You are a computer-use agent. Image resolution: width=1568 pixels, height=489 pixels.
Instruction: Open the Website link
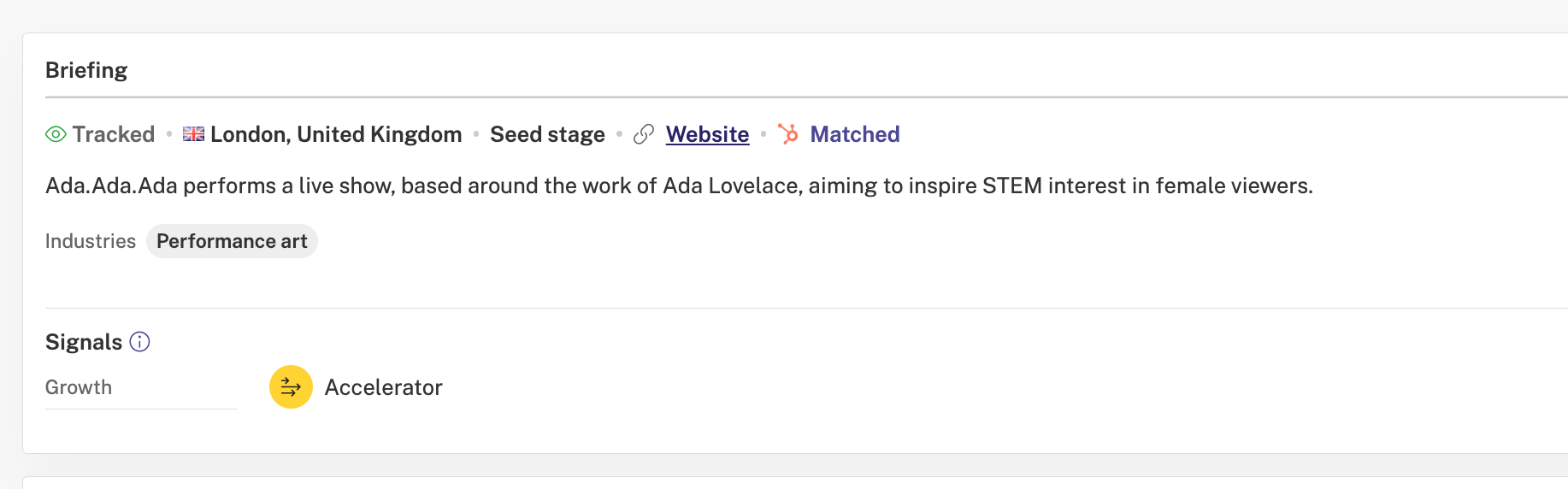tap(707, 134)
